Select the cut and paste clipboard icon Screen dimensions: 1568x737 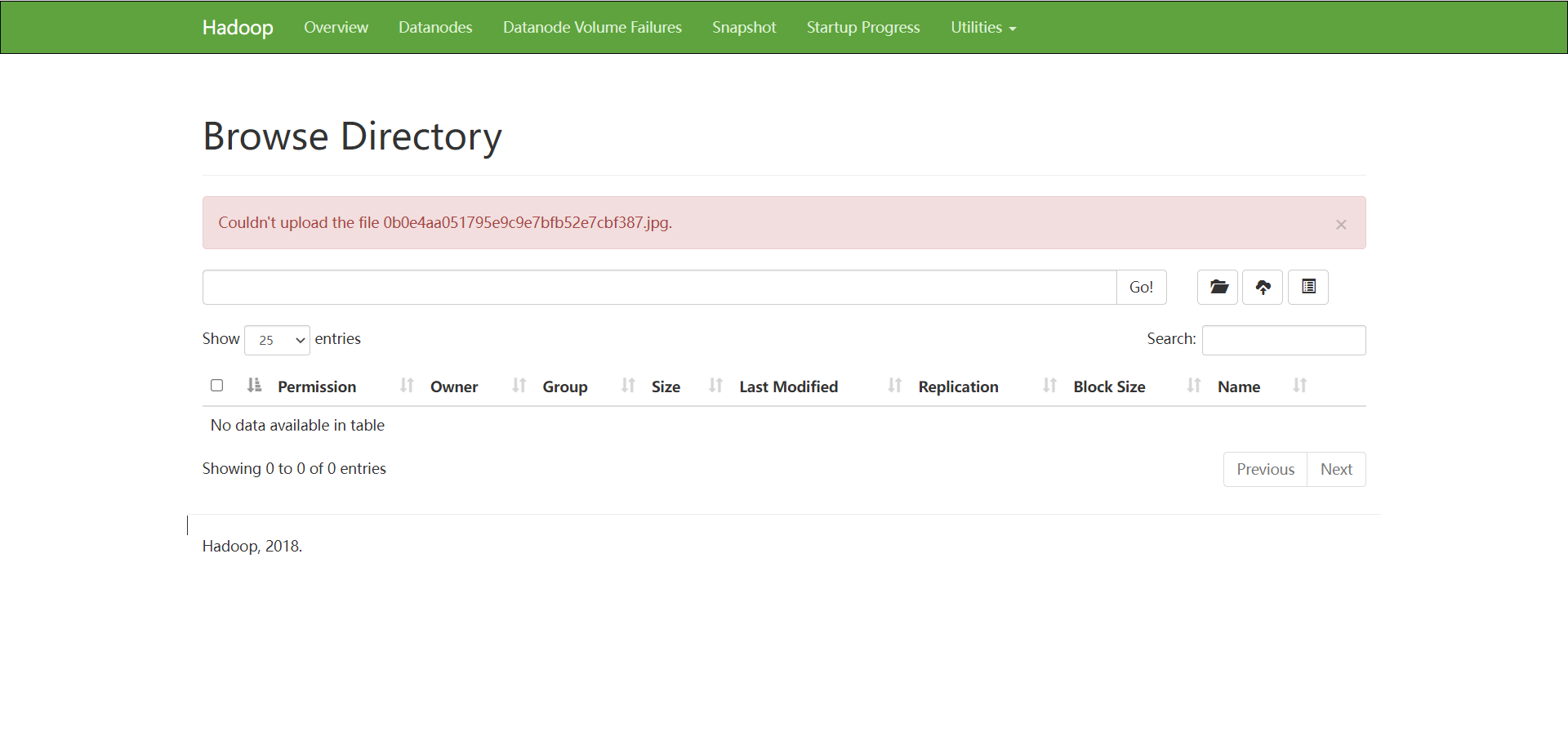pyautogui.click(x=1307, y=287)
